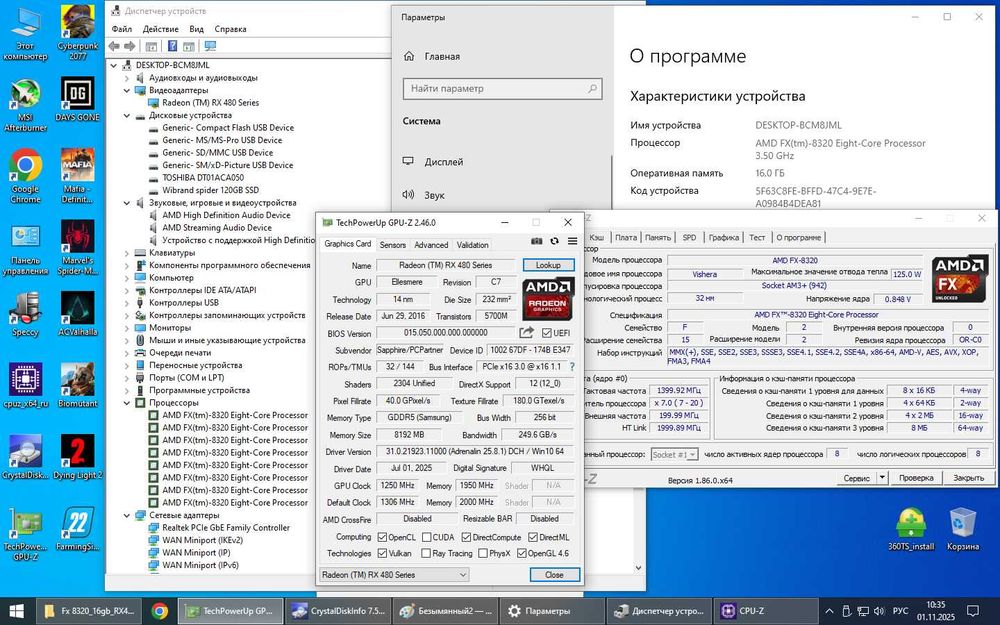Click the Найти параметр search field
The width and height of the screenshot is (1000, 625).
coord(503,89)
